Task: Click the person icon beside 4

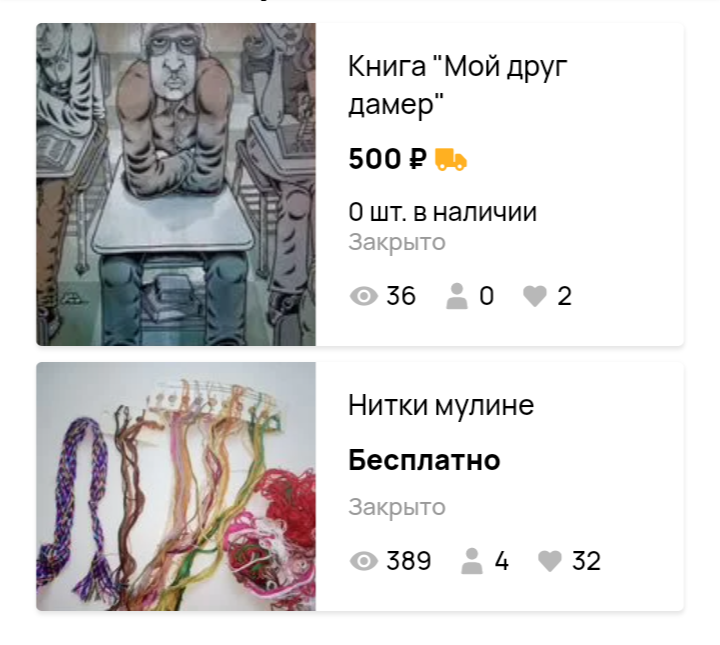Action: coord(472,561)
